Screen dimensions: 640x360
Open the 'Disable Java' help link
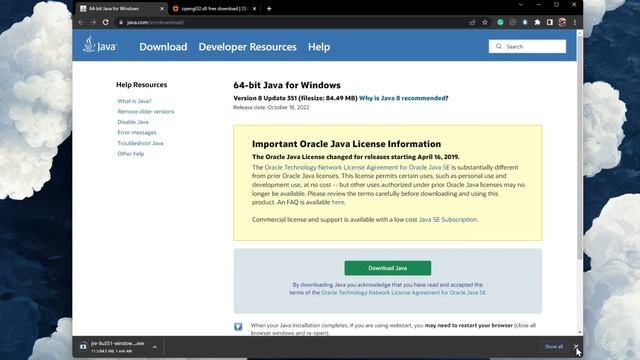coord(133,122)
